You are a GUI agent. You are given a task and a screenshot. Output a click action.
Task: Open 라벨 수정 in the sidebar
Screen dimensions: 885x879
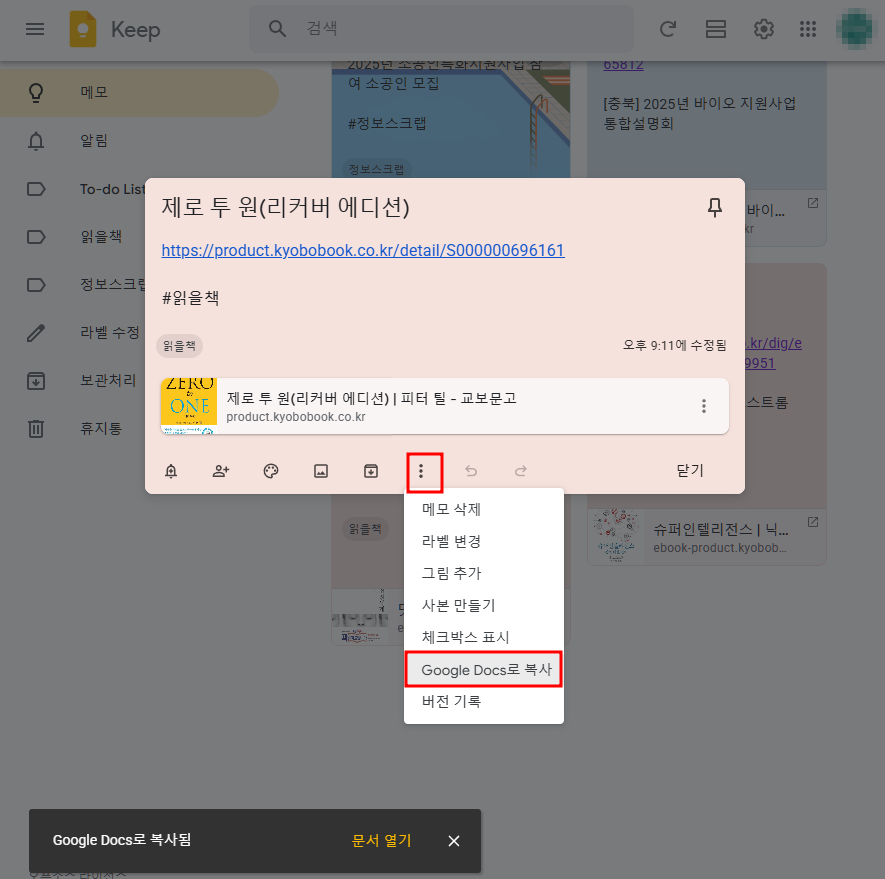[109, 333]
